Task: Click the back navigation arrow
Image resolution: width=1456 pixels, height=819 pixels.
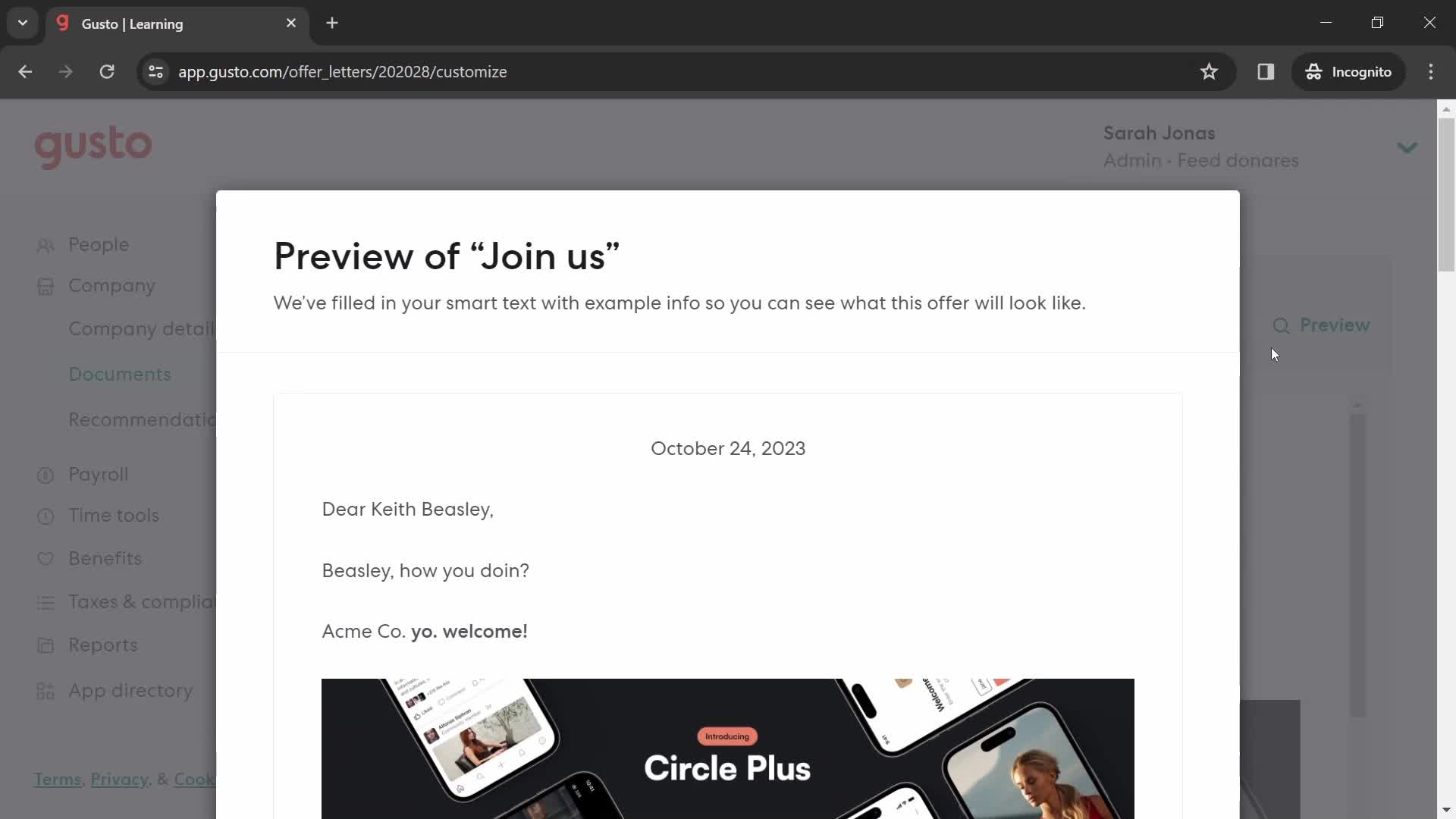Action: (25, 71)
